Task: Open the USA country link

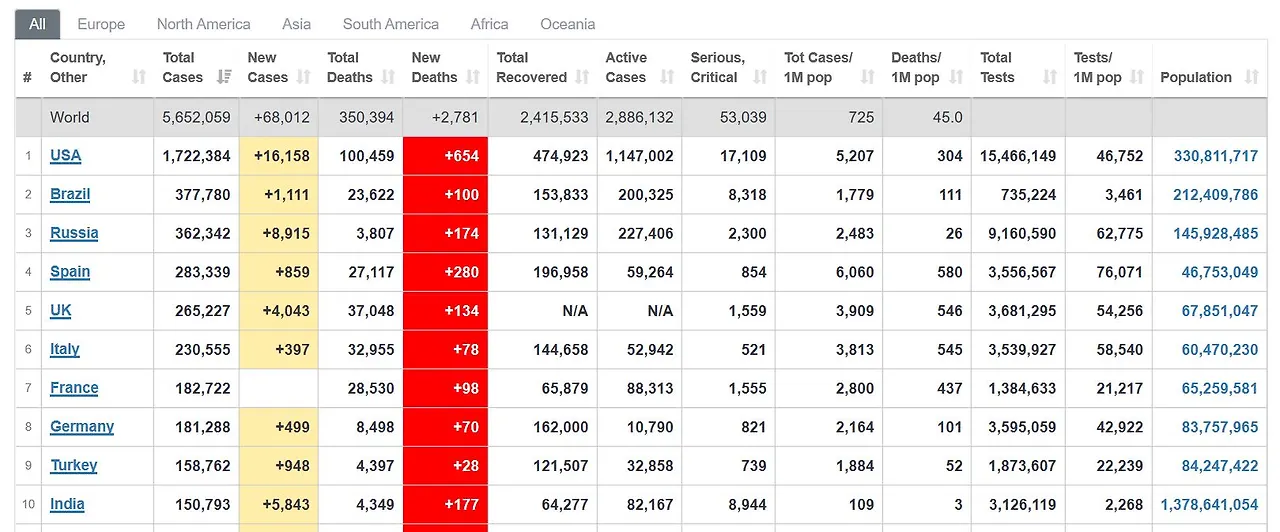Action: point(65,155)
